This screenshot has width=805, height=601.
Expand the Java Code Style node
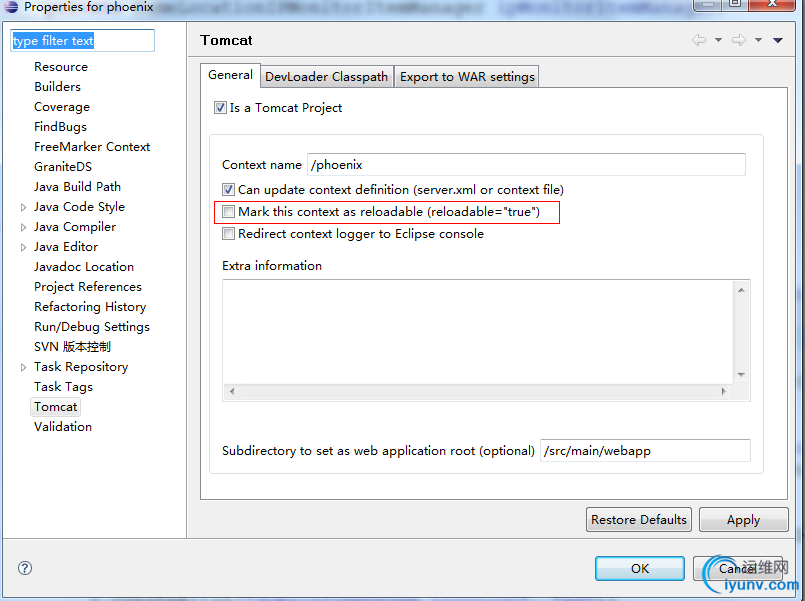(23, 207)
